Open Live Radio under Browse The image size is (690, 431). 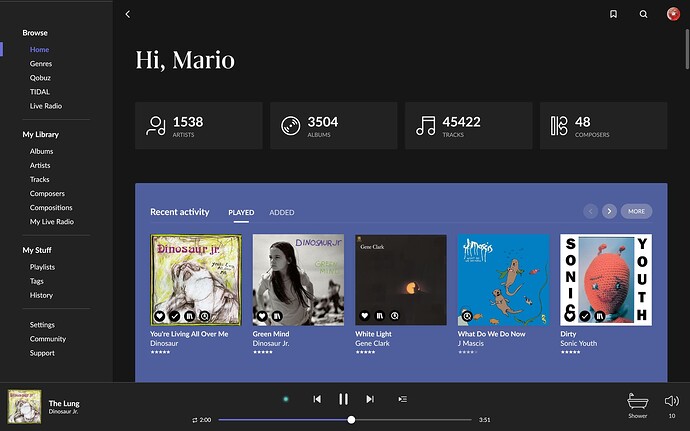coord(46,106)
